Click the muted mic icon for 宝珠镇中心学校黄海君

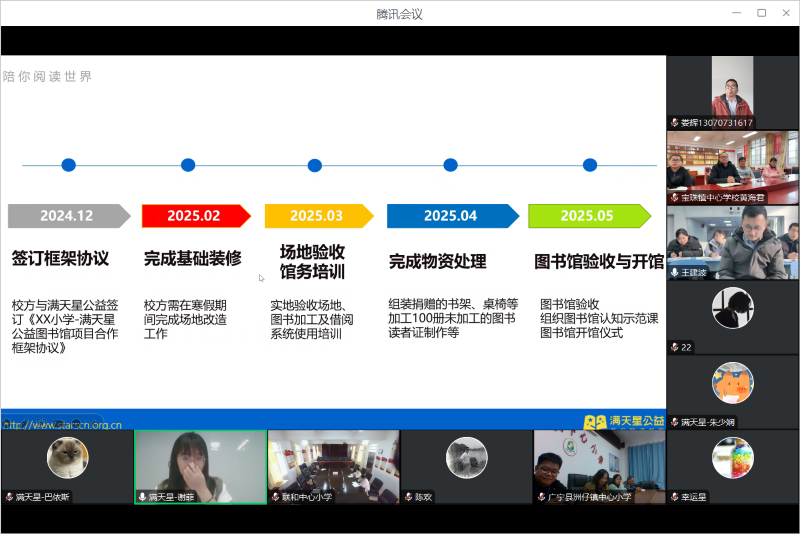pos(674,197)
